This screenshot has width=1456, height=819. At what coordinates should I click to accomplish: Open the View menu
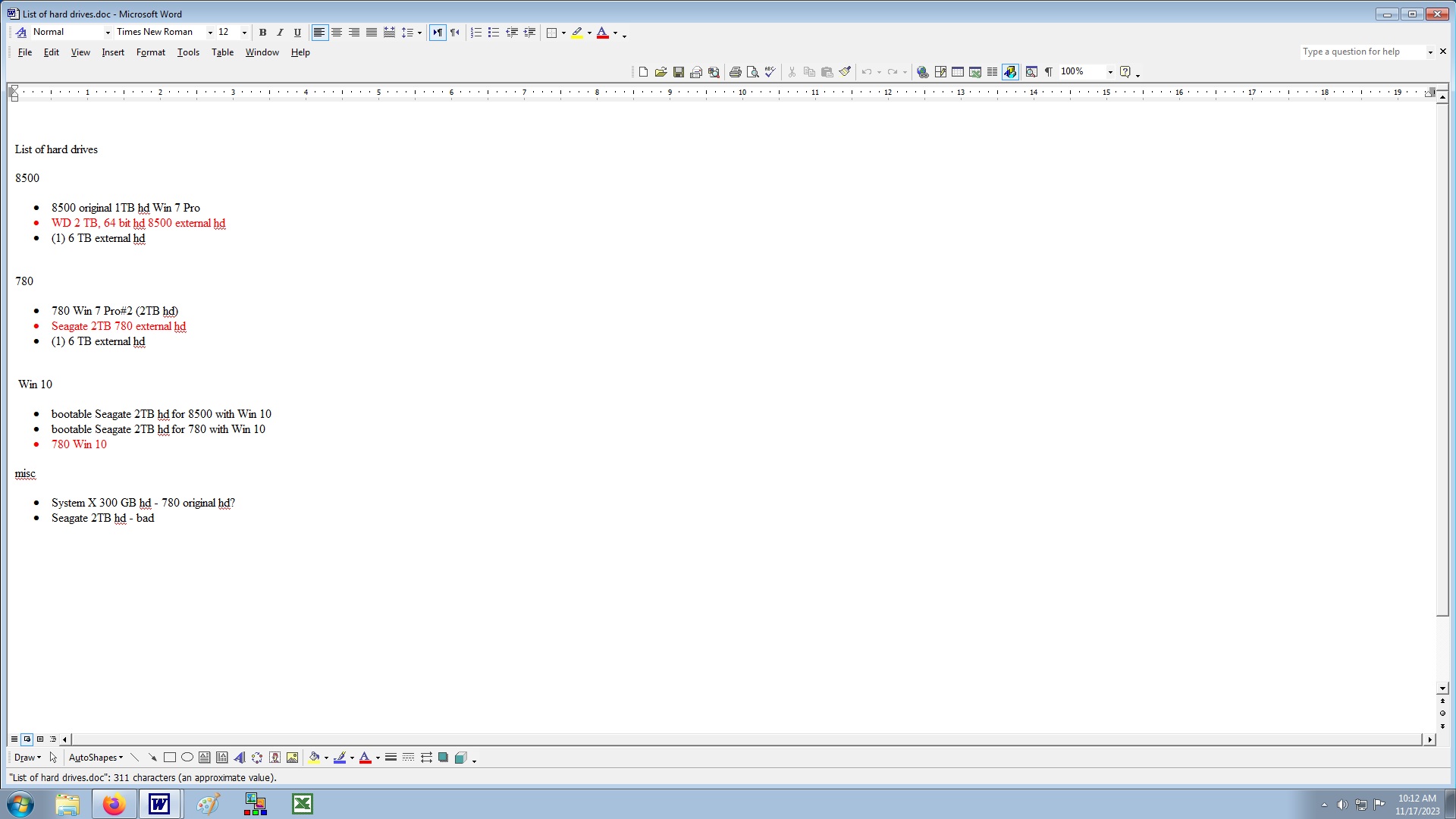click(80, 52)
